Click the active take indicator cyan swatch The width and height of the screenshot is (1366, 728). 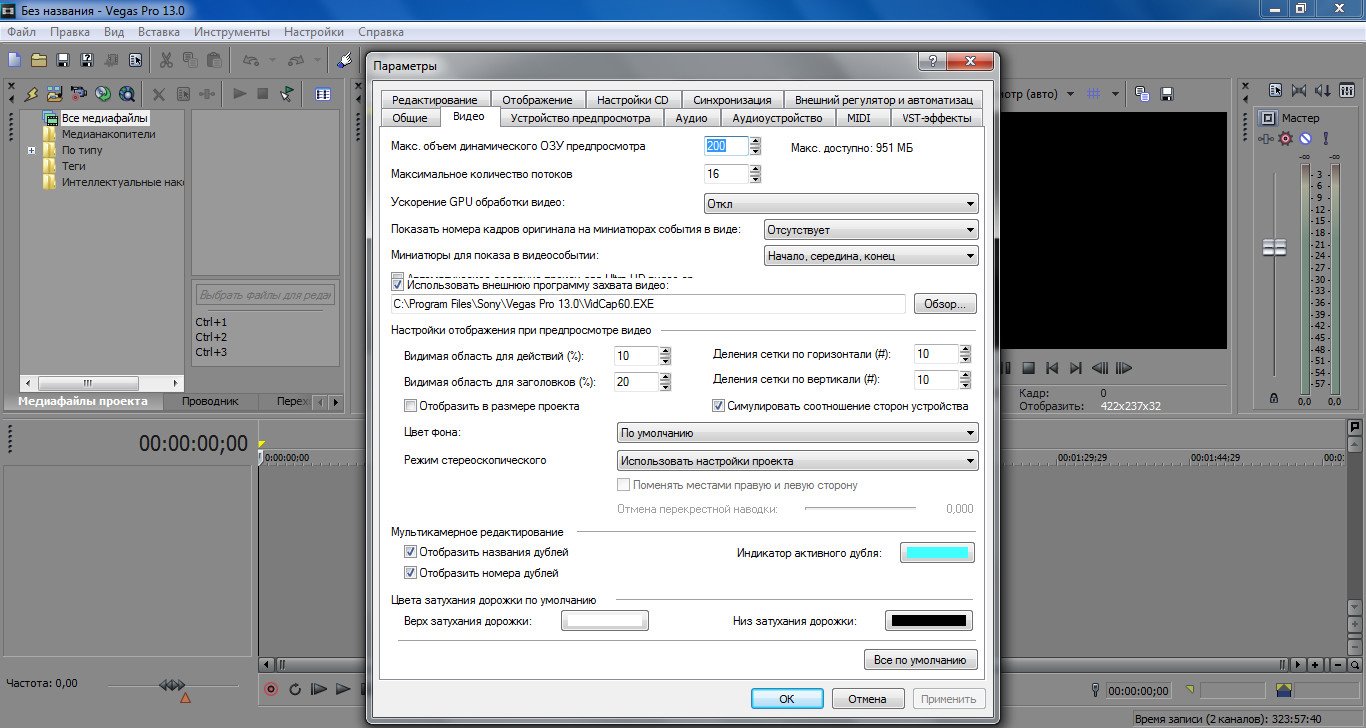[x=936, y=553]
